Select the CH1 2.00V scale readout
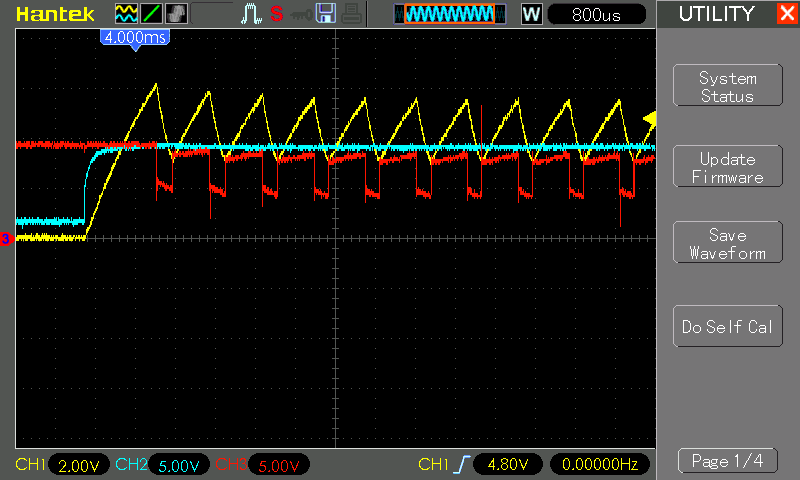 coord(79,465)
